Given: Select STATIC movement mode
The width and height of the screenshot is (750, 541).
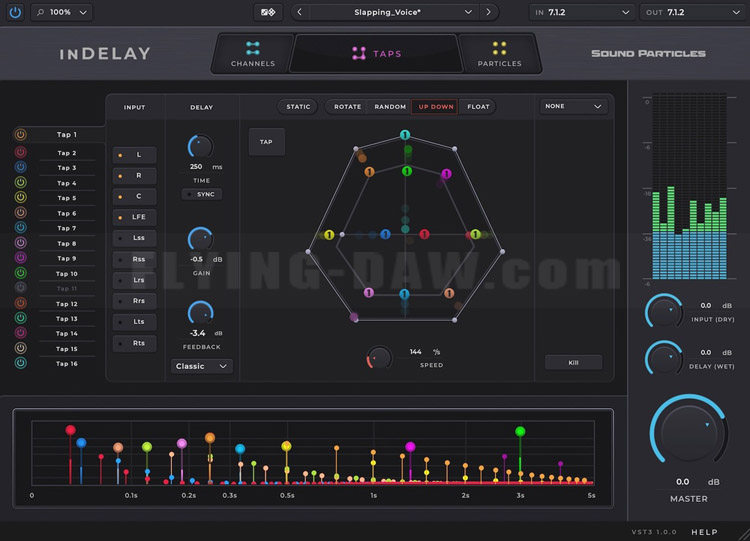Looking at the screenshot, I should pyautogui.click(x=298, y=107).
